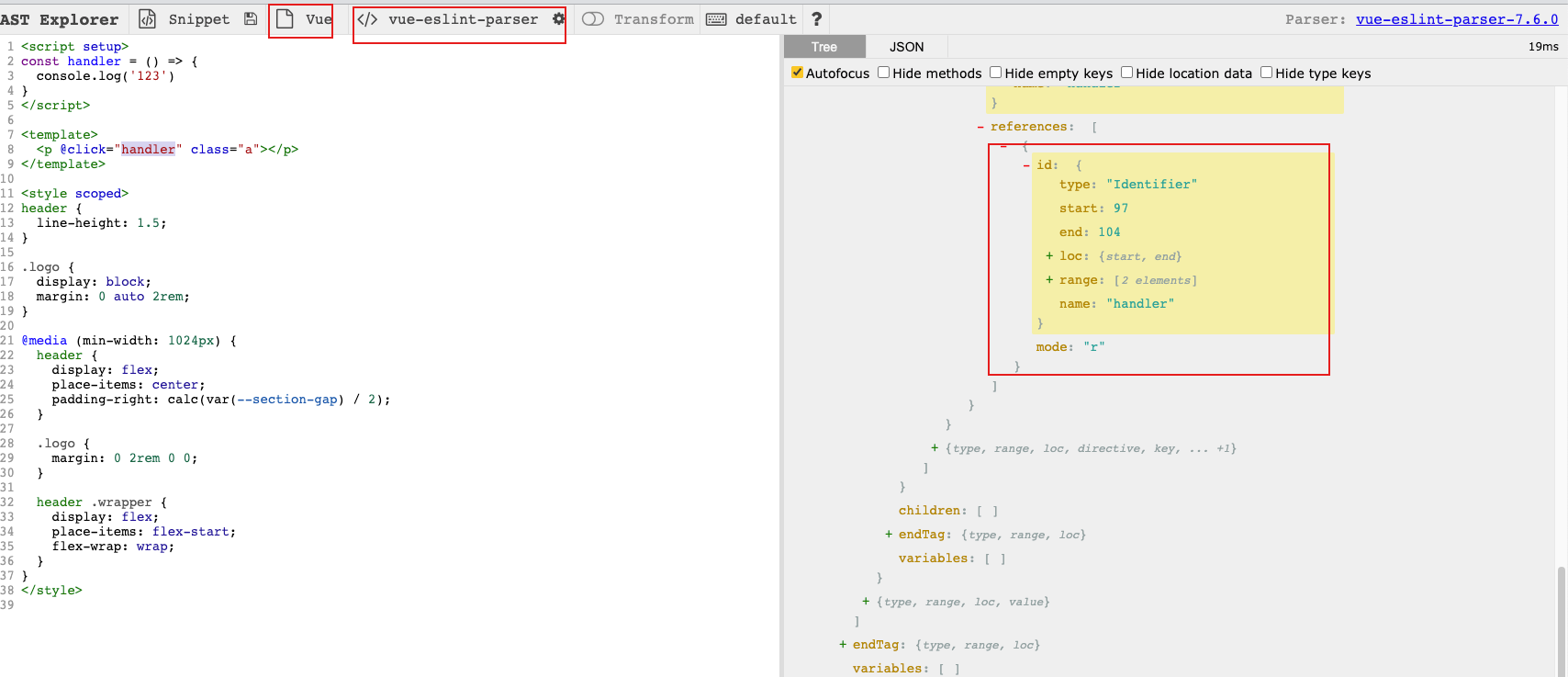Switch to the JSON tab
The width and height of the screenshot is (1568, 677).
pos(906,47)
